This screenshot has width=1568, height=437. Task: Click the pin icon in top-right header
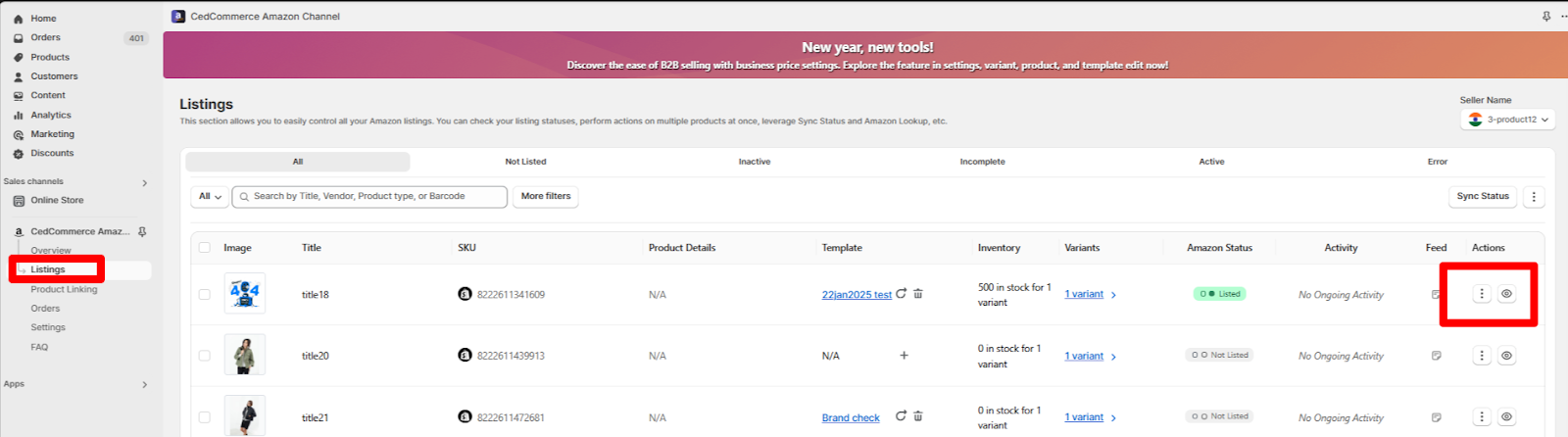(x=1546, y=17)
